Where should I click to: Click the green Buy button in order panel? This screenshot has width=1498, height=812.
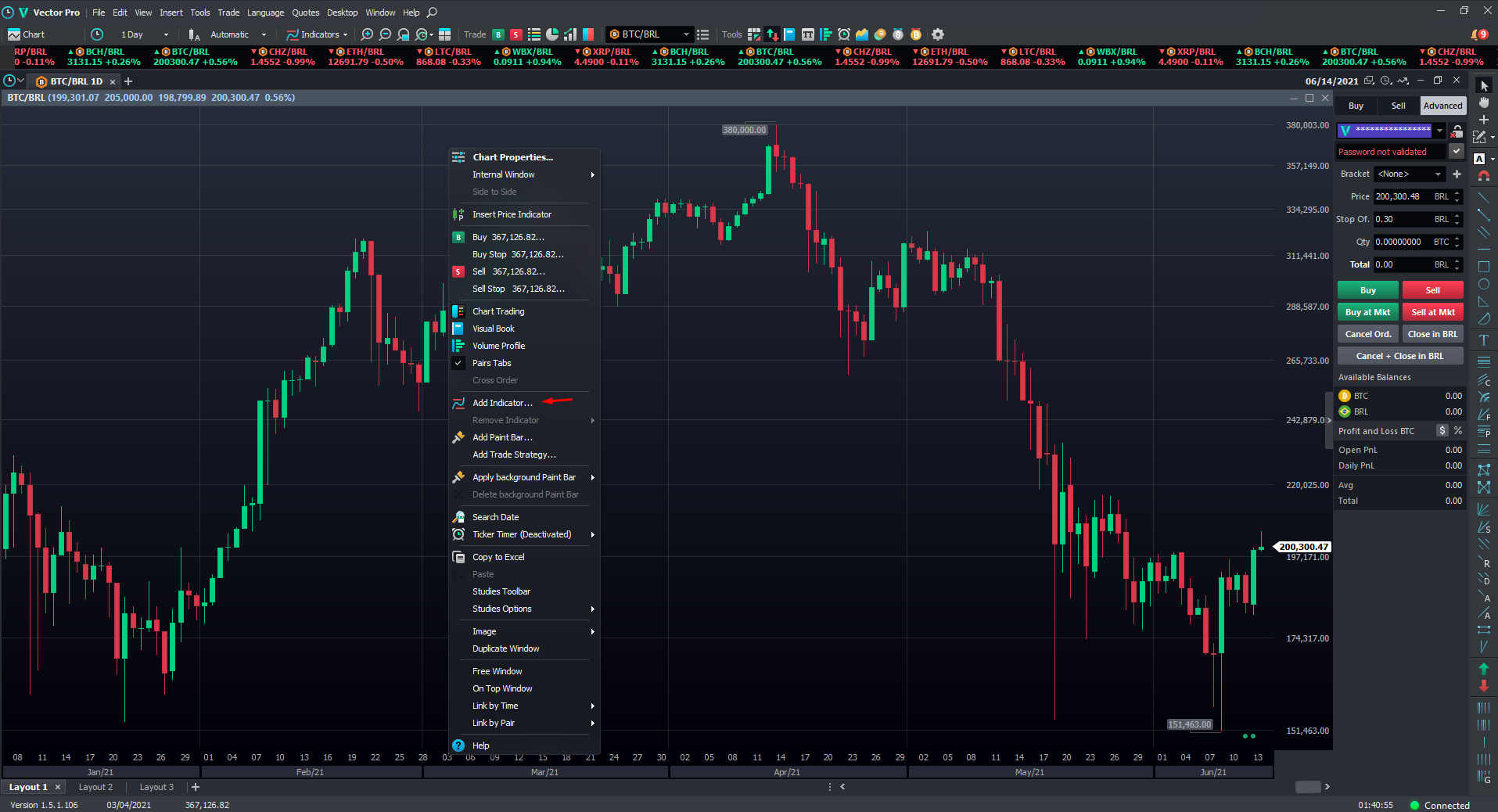coord(1367,290)
